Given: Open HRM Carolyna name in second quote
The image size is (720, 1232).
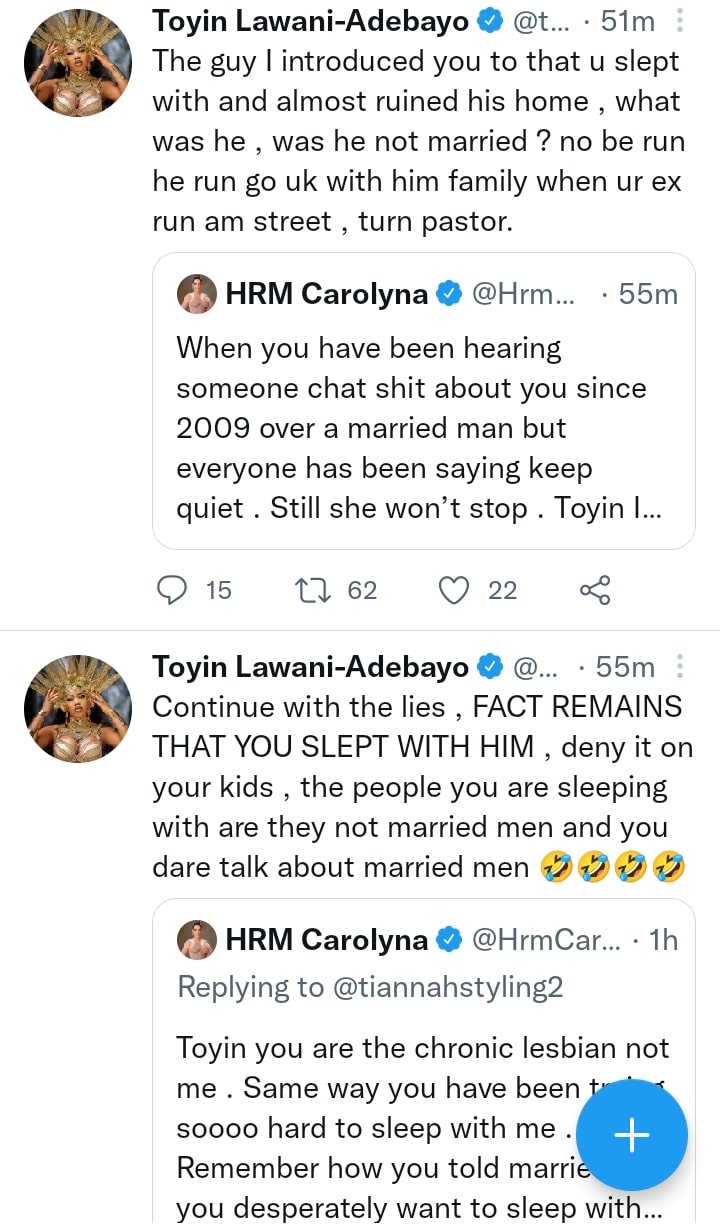Looking at the screenshot, I should (x=327, y=939).
